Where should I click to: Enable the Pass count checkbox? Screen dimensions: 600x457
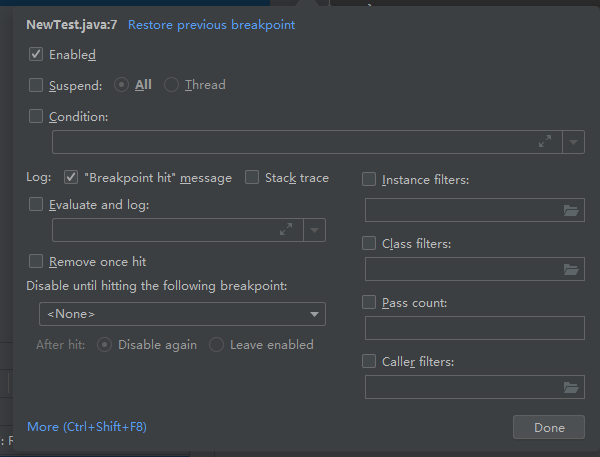click(x=369, y=302)
